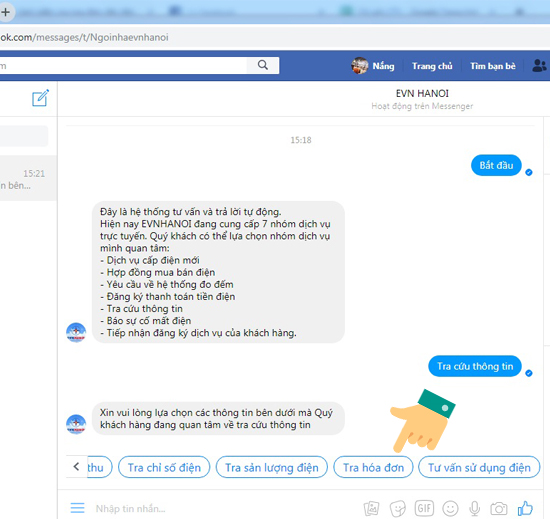Choose quick reply Tra sản lượng điện
The image size is (550, 519).
pos(271,467)
